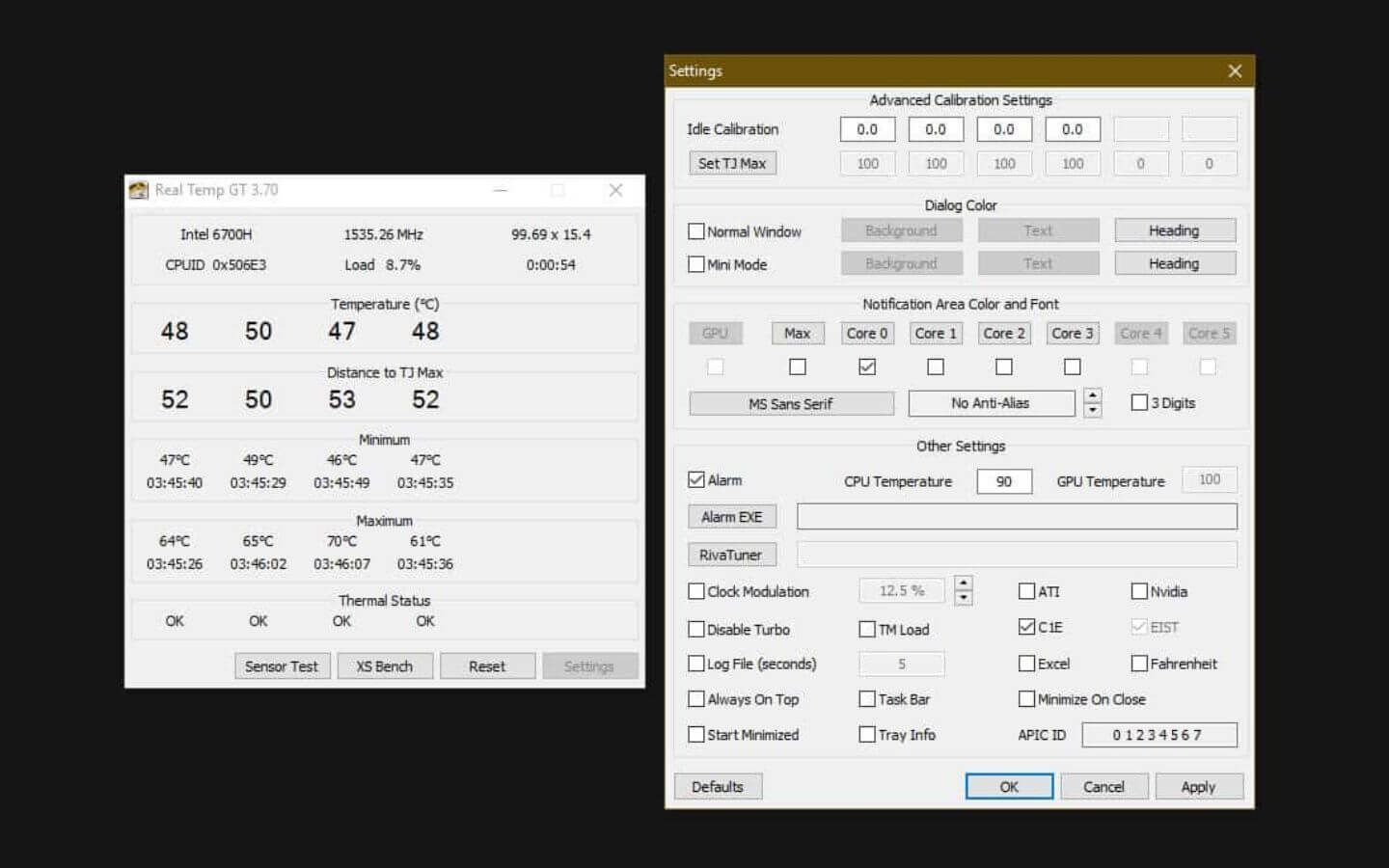Uncheck the Alarm checkbox
This screenshot has height=868, width=1389.
[x=696, y=480]
